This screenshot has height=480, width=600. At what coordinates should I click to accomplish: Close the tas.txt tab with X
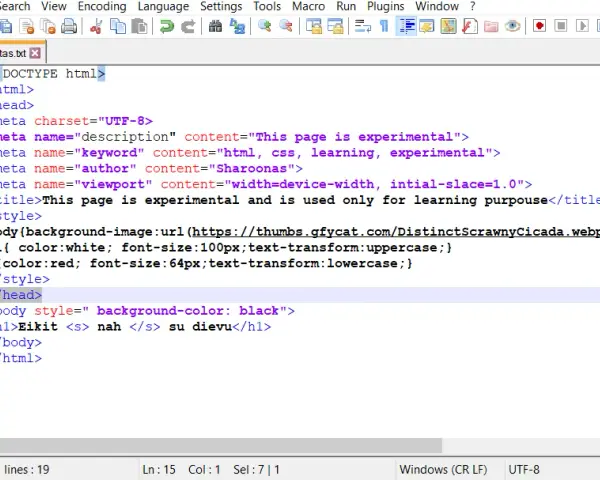[35, 53]
